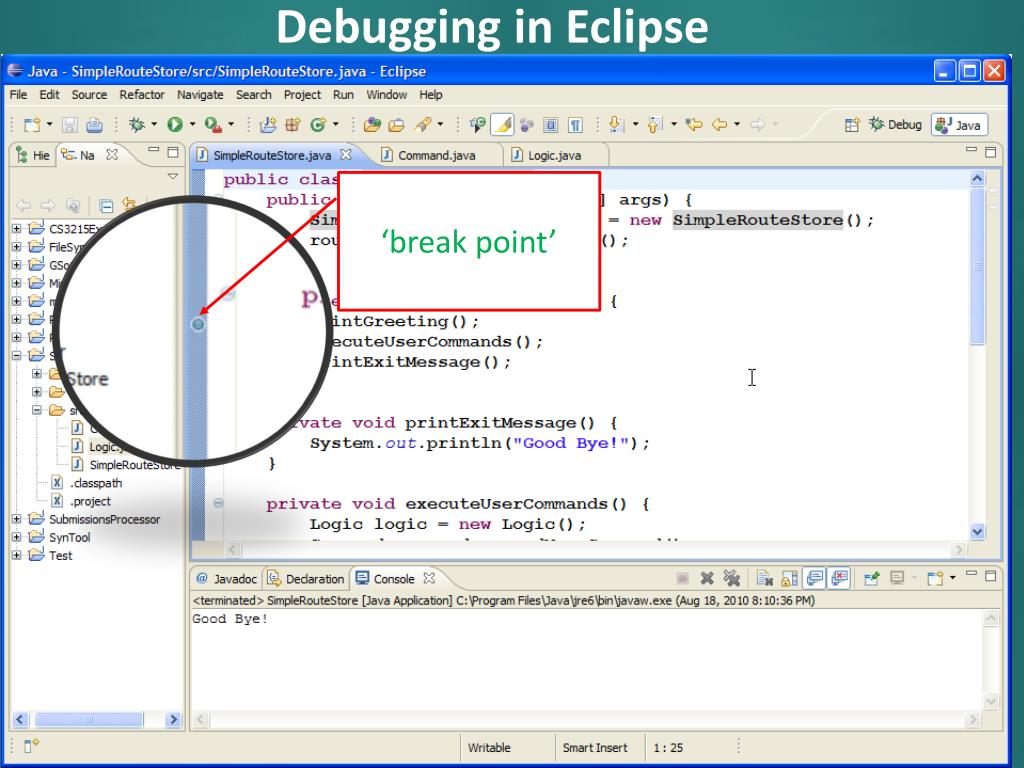Click Collapse All in the Navigator panel

[x=106, y=206]
